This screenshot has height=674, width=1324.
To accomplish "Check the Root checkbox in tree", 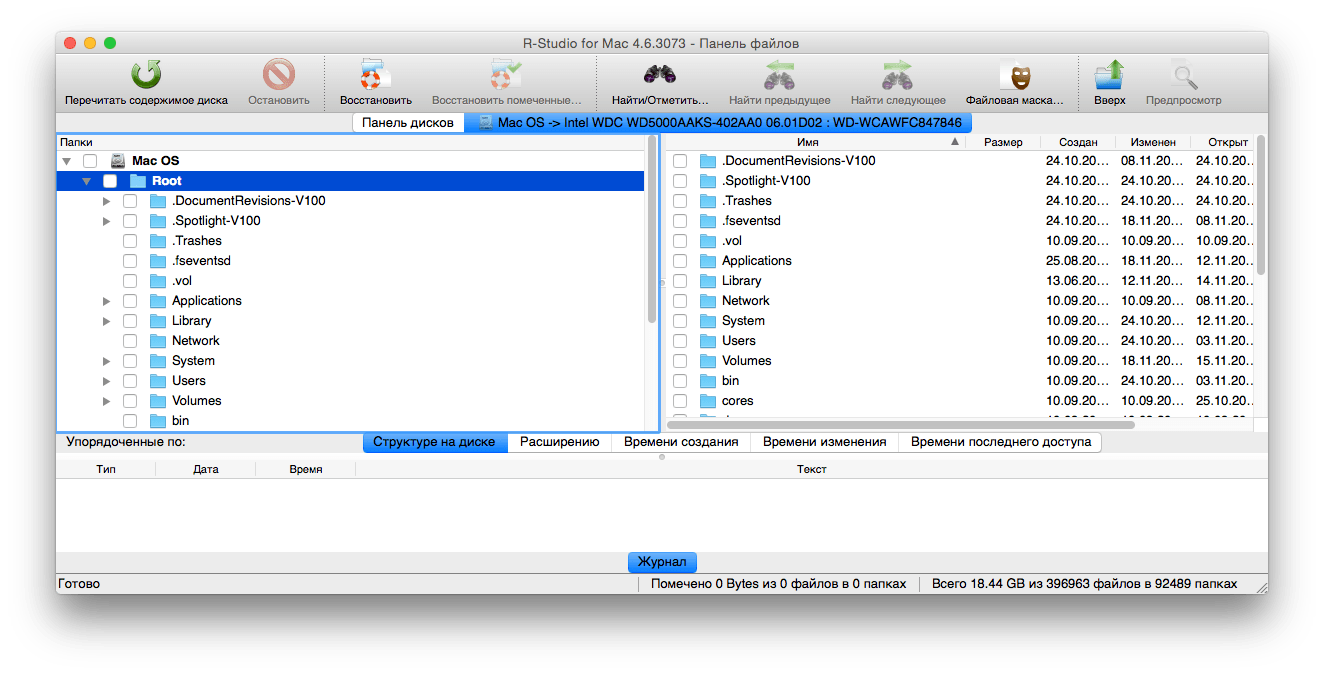I will (110, 181).
